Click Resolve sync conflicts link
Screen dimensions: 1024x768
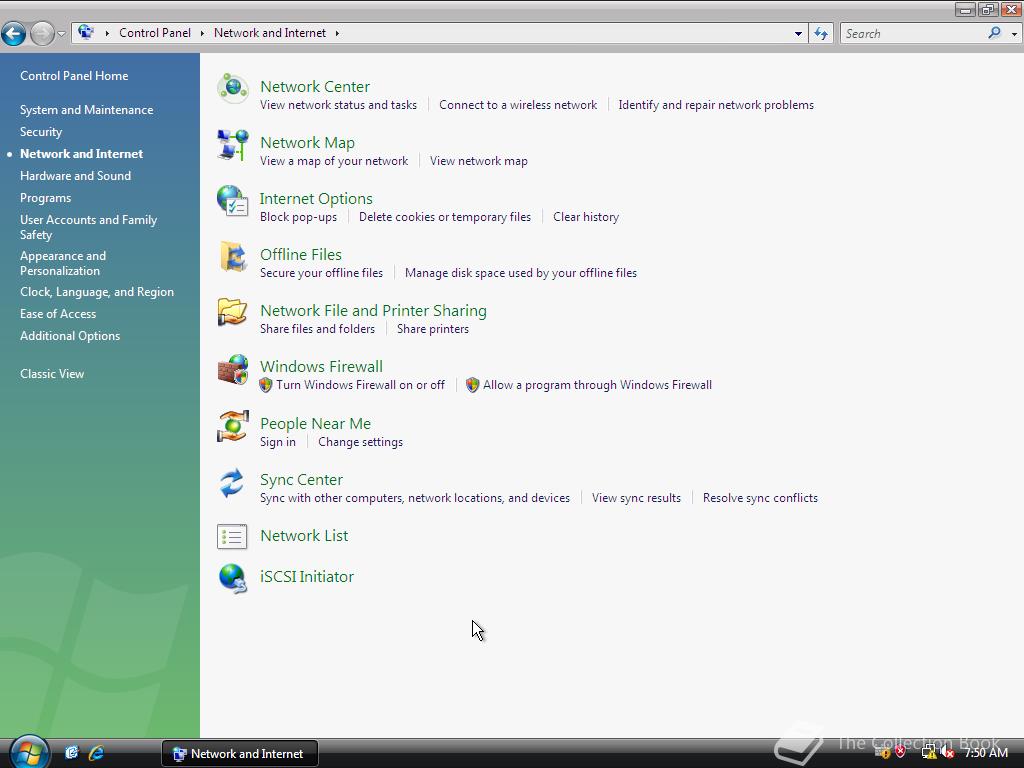click(760, 498)
